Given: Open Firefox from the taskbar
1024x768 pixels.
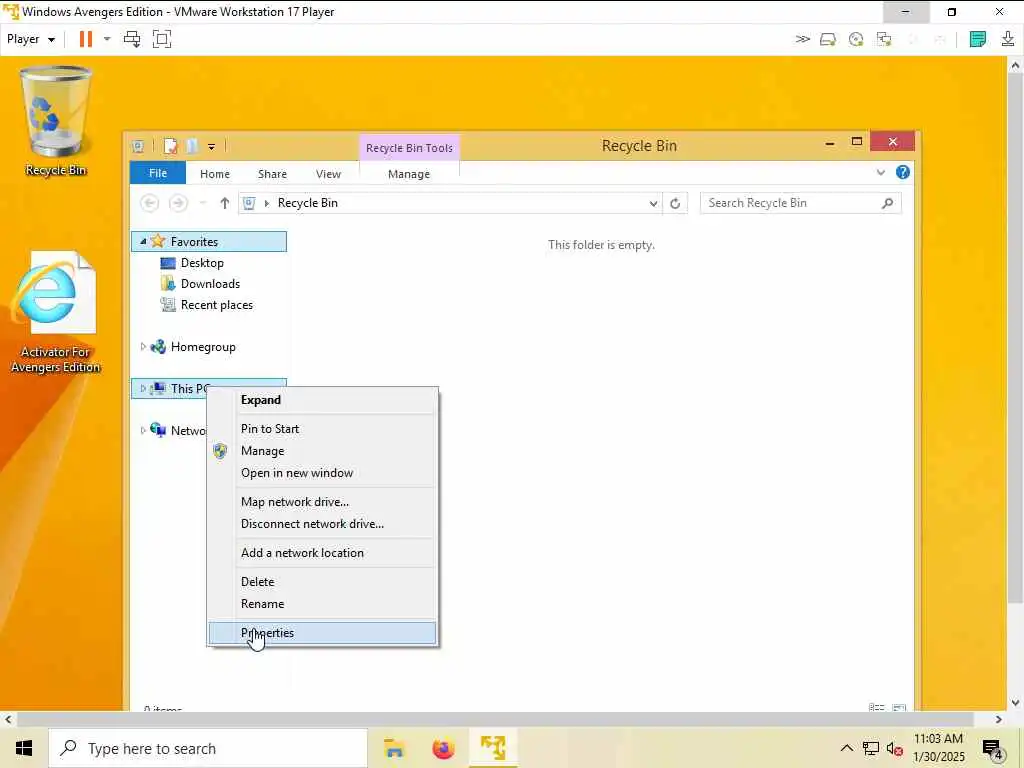Looking at the screenshot, I should 443,748.
